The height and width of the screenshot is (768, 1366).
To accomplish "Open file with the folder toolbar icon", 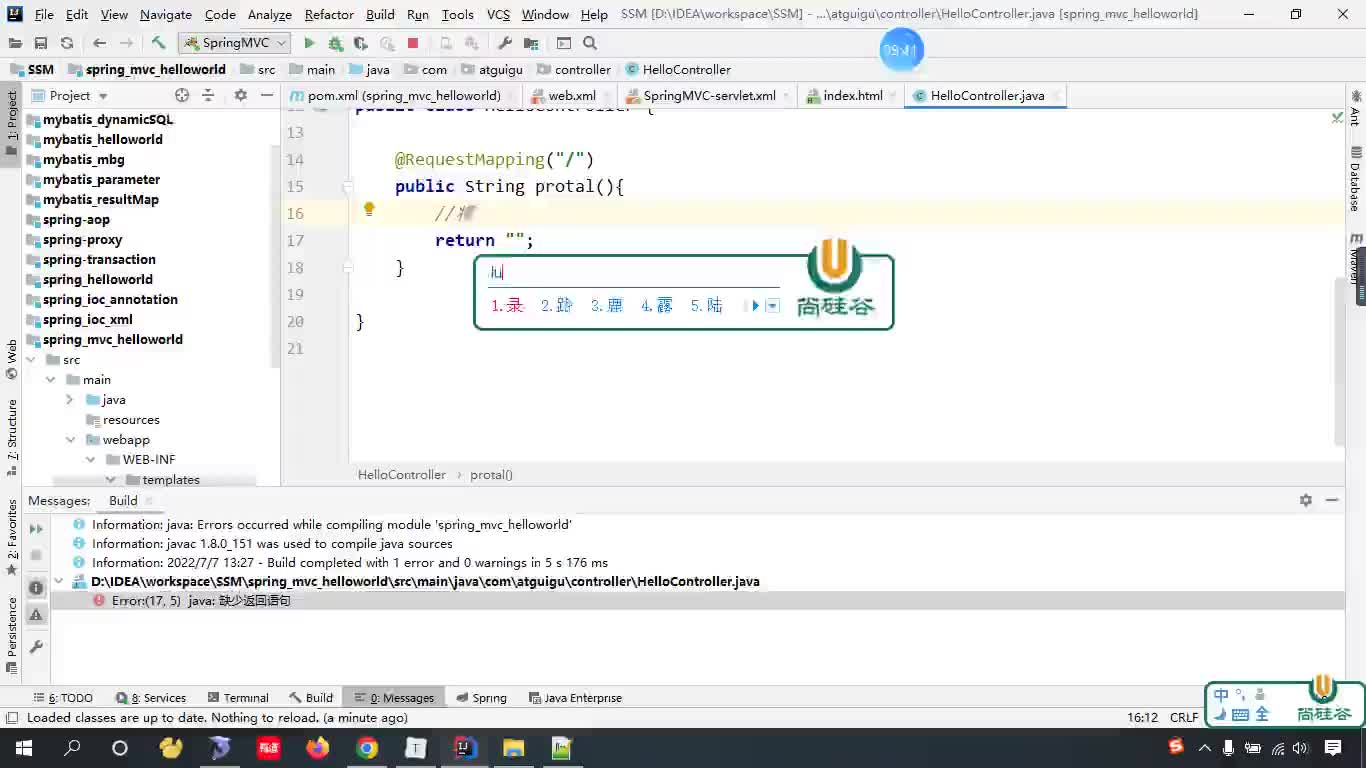I will (15, 43).
